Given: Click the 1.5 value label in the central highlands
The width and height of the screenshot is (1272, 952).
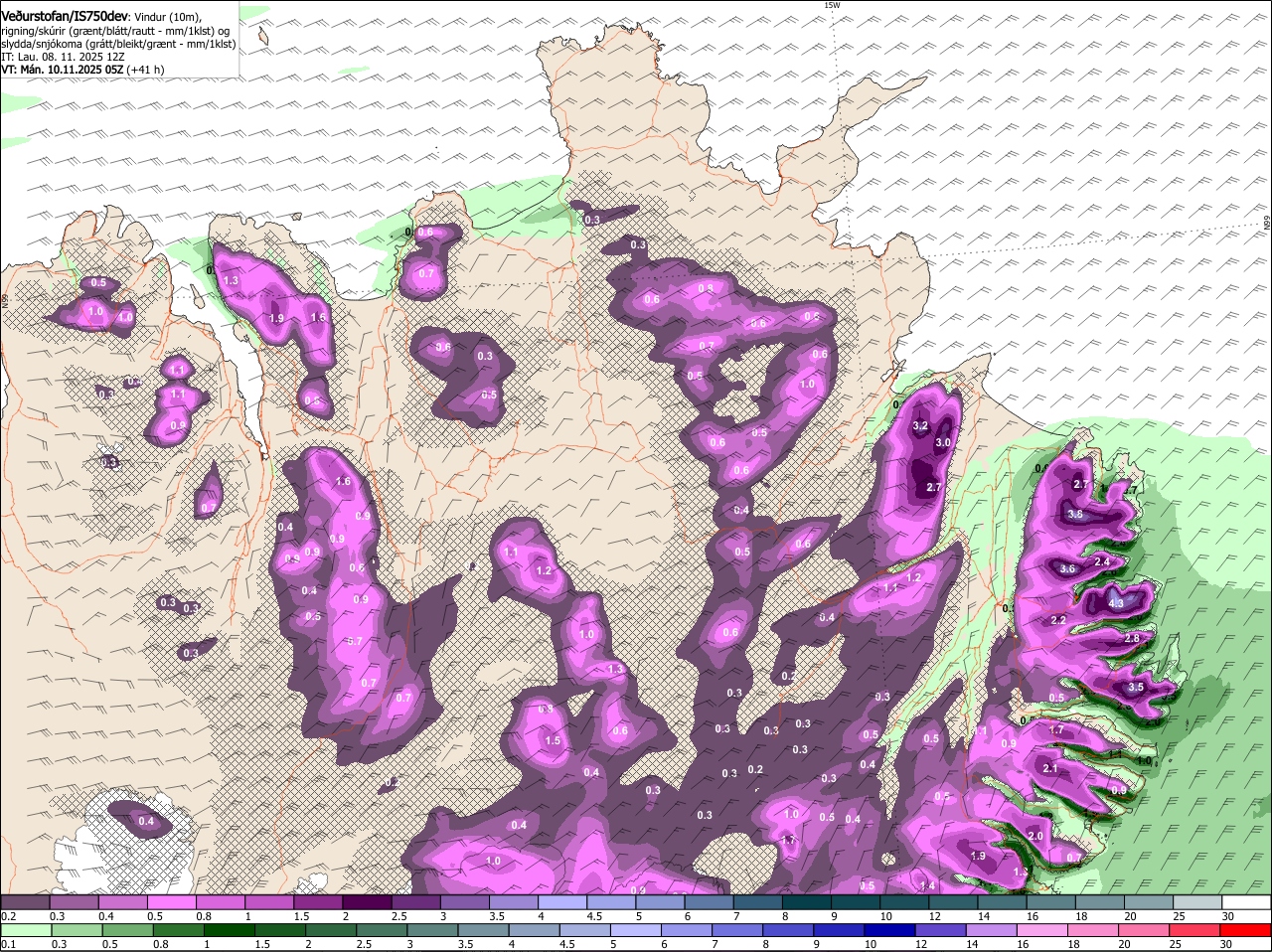Looking at the screenshot, I should tap(553, 740).
